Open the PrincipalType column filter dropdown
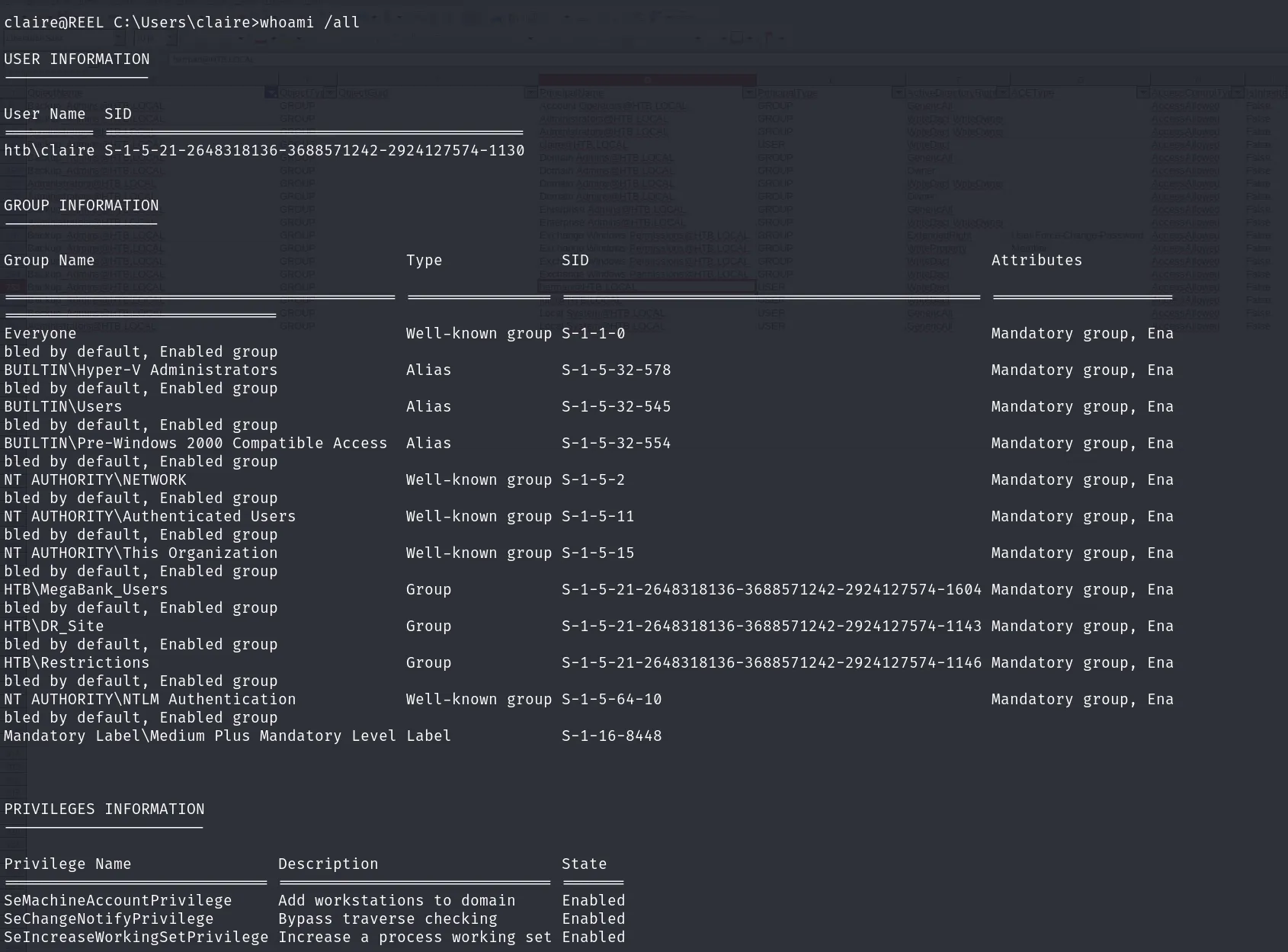The width and height of the screenshot is (1288, 952). tap(898, 93)
